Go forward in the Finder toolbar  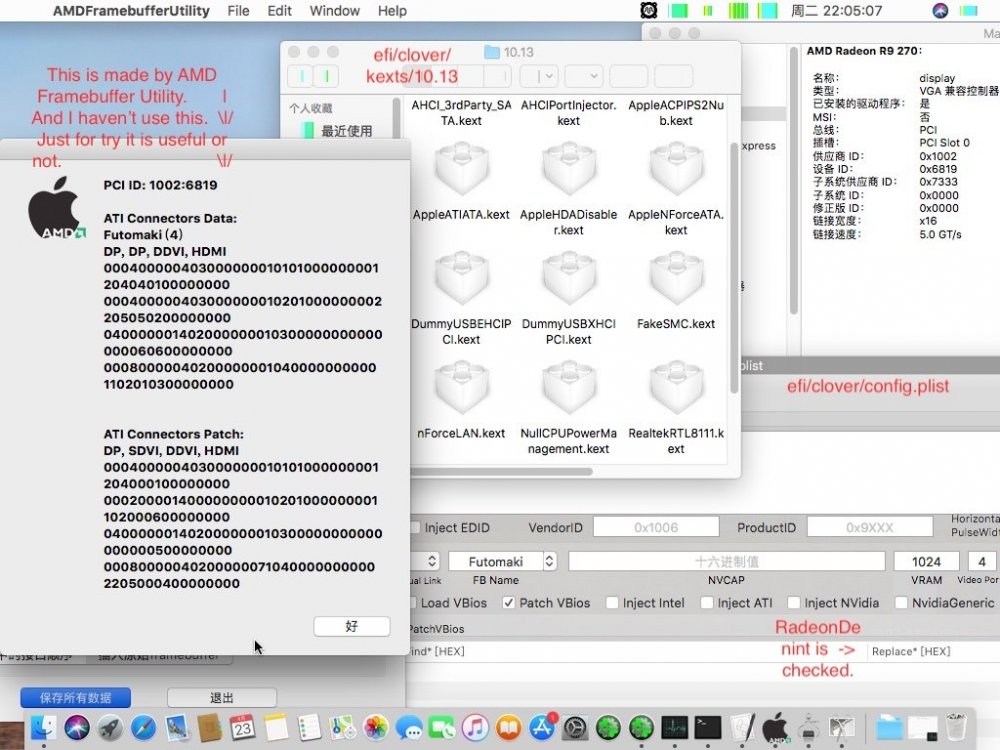(x=327, y=77)
